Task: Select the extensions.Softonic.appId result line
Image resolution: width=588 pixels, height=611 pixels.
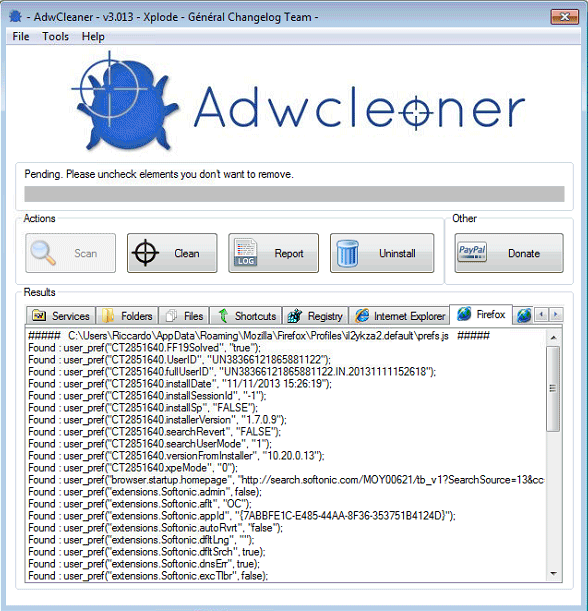Action: point(242,516)
